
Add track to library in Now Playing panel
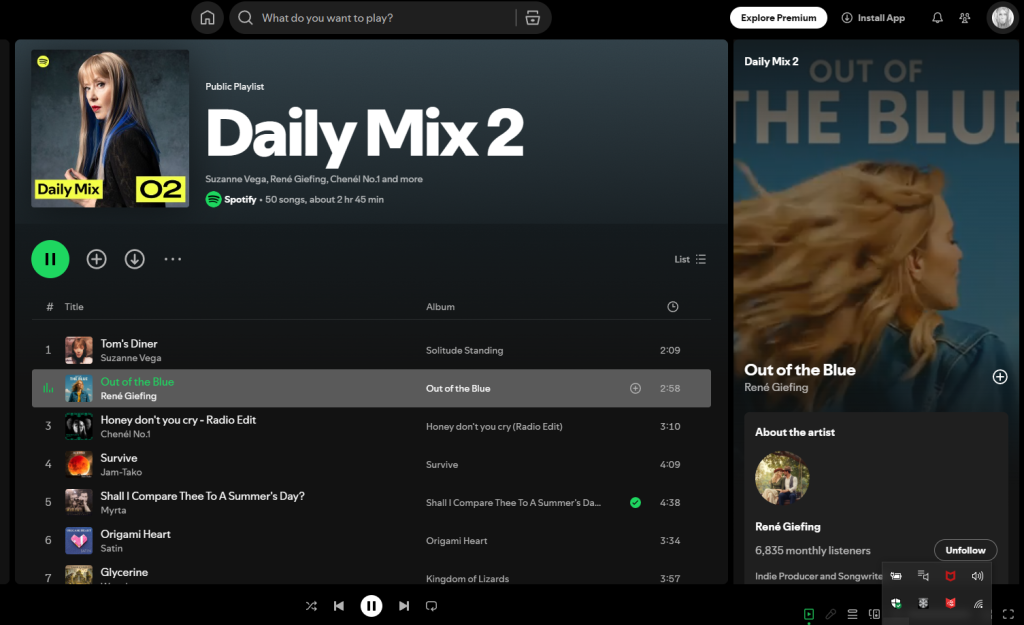[1000, 377]
